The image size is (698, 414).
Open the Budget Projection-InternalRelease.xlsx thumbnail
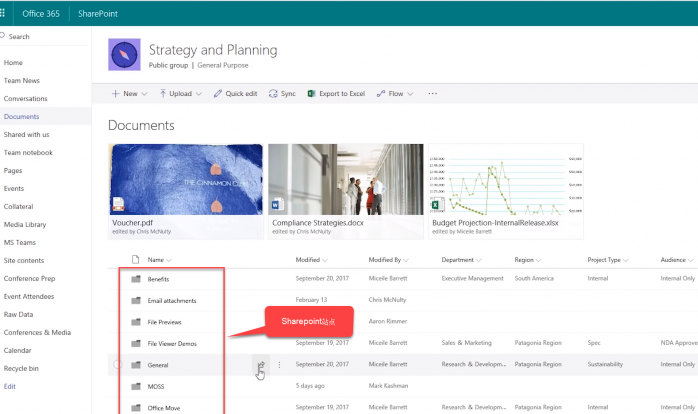pos(506,191)
